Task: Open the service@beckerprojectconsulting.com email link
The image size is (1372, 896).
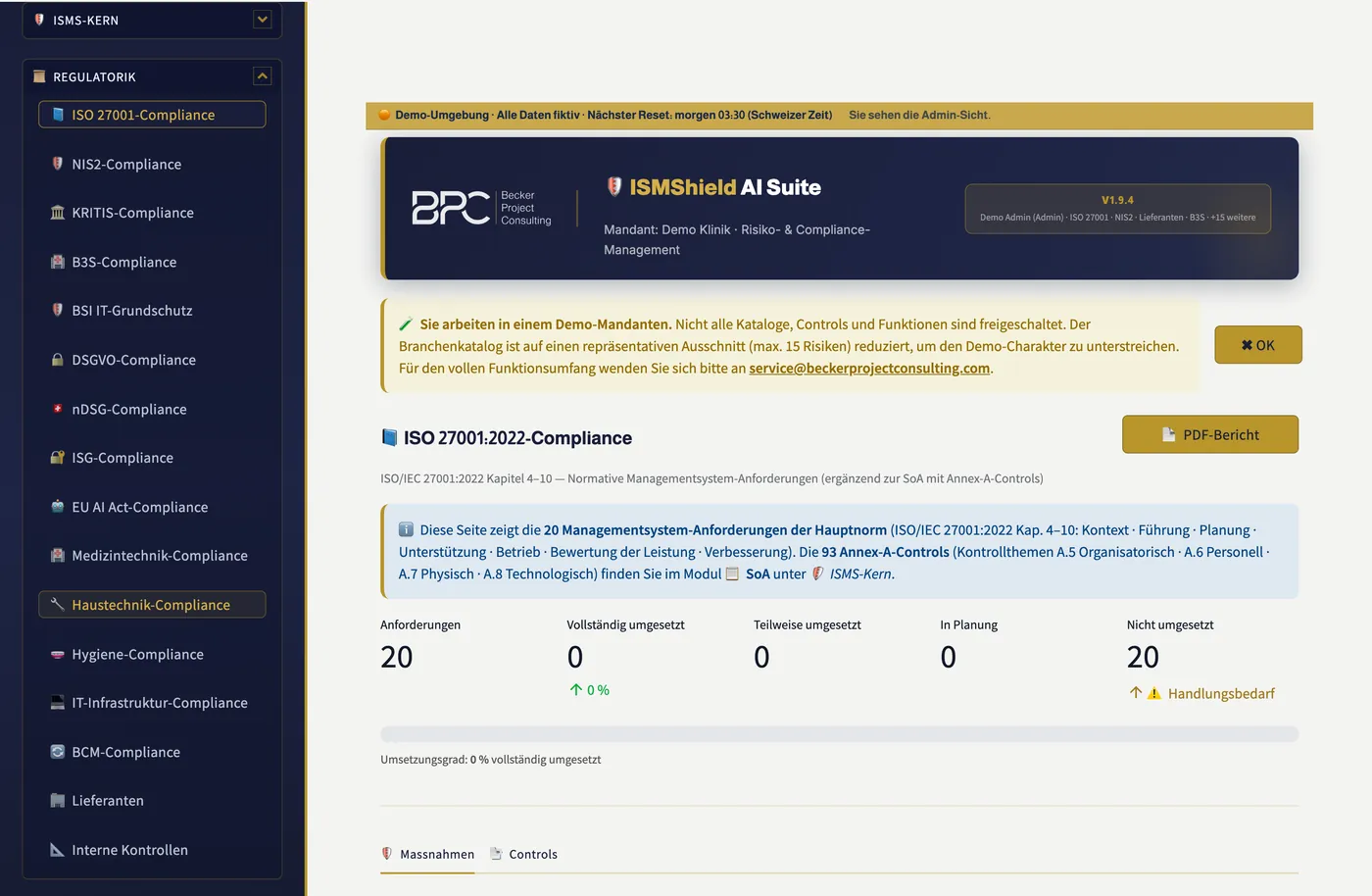Action: [869, 369]
